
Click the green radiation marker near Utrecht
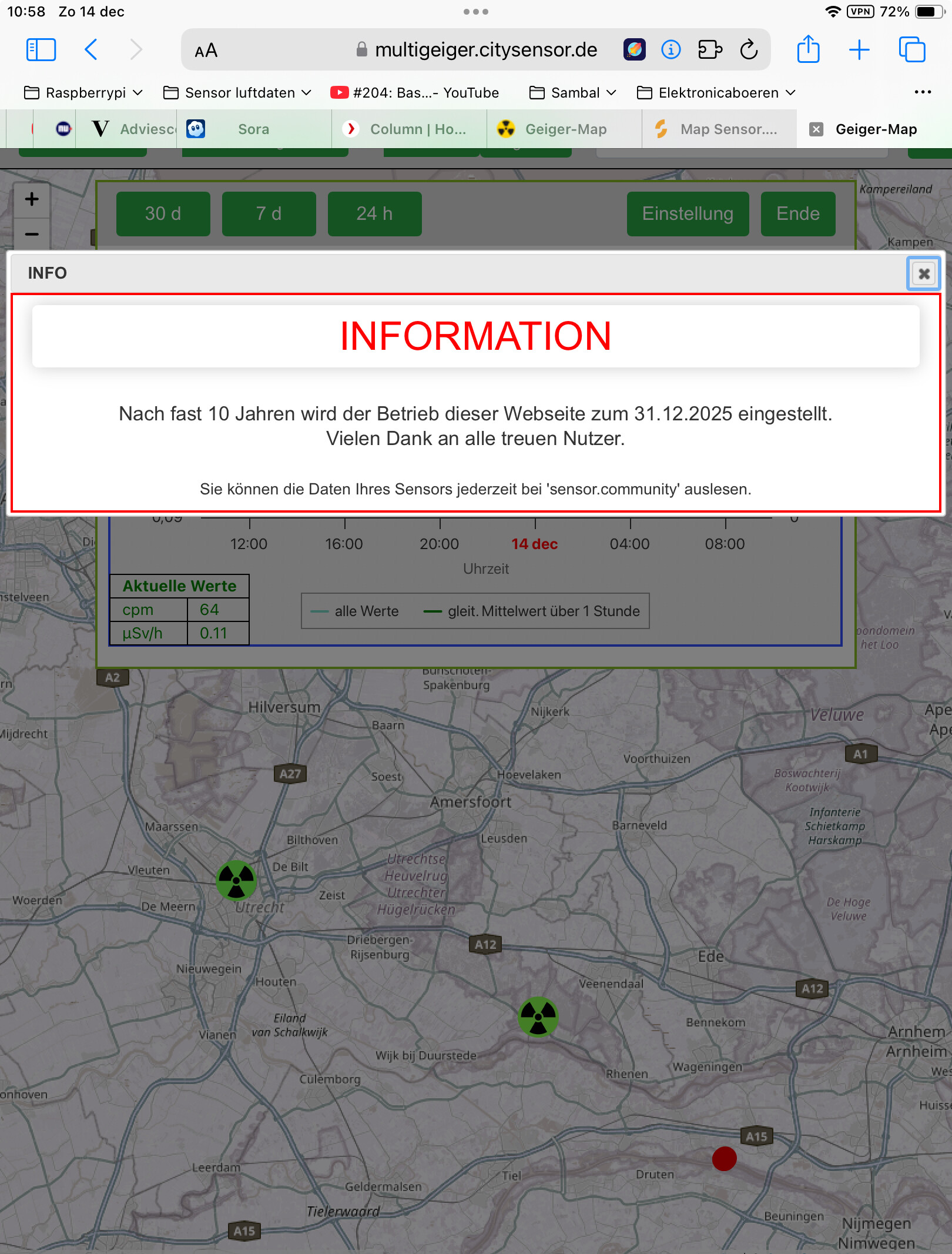pos(236,880)
